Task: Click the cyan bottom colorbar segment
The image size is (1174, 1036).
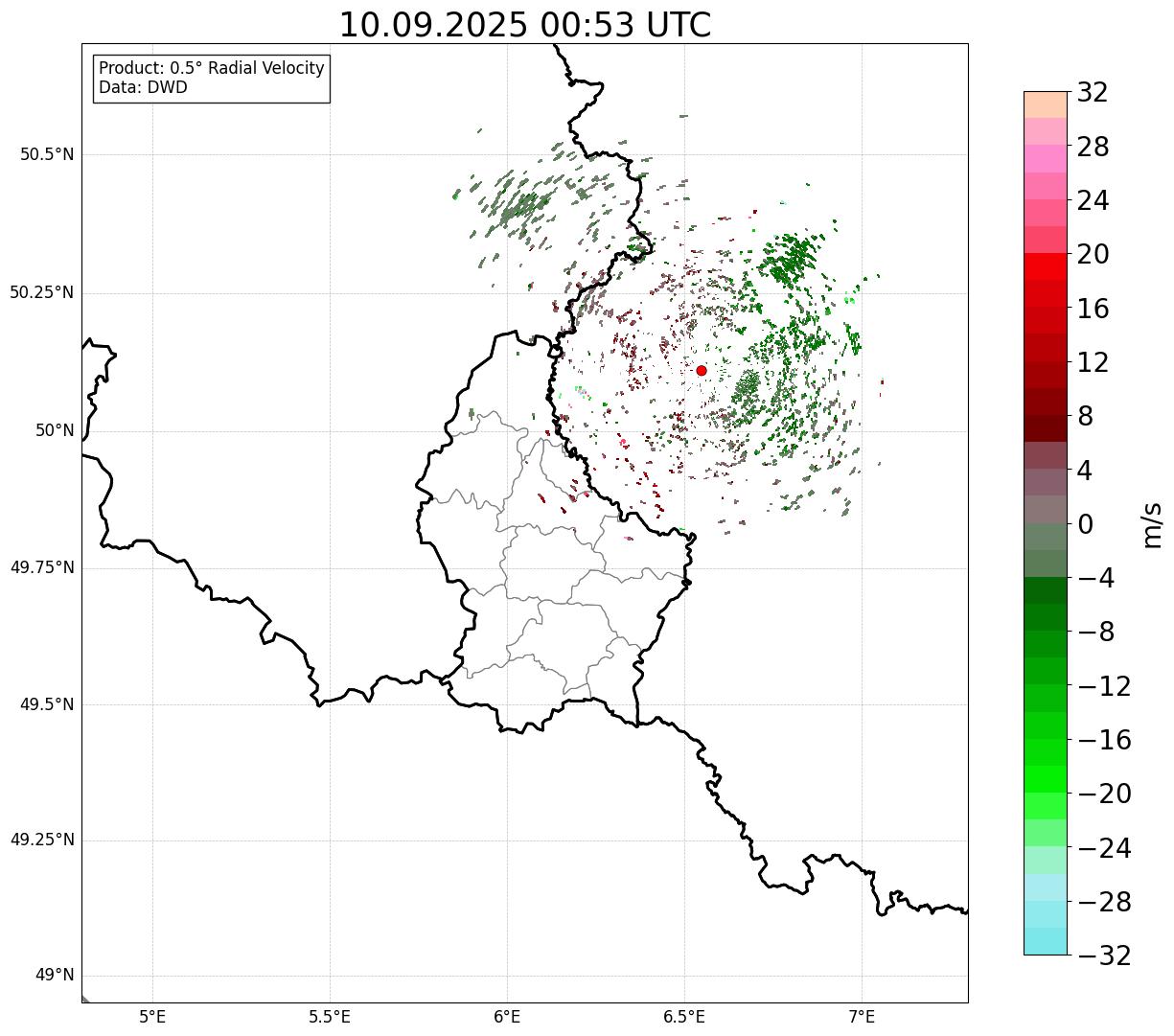Action: click(1046, 941)
